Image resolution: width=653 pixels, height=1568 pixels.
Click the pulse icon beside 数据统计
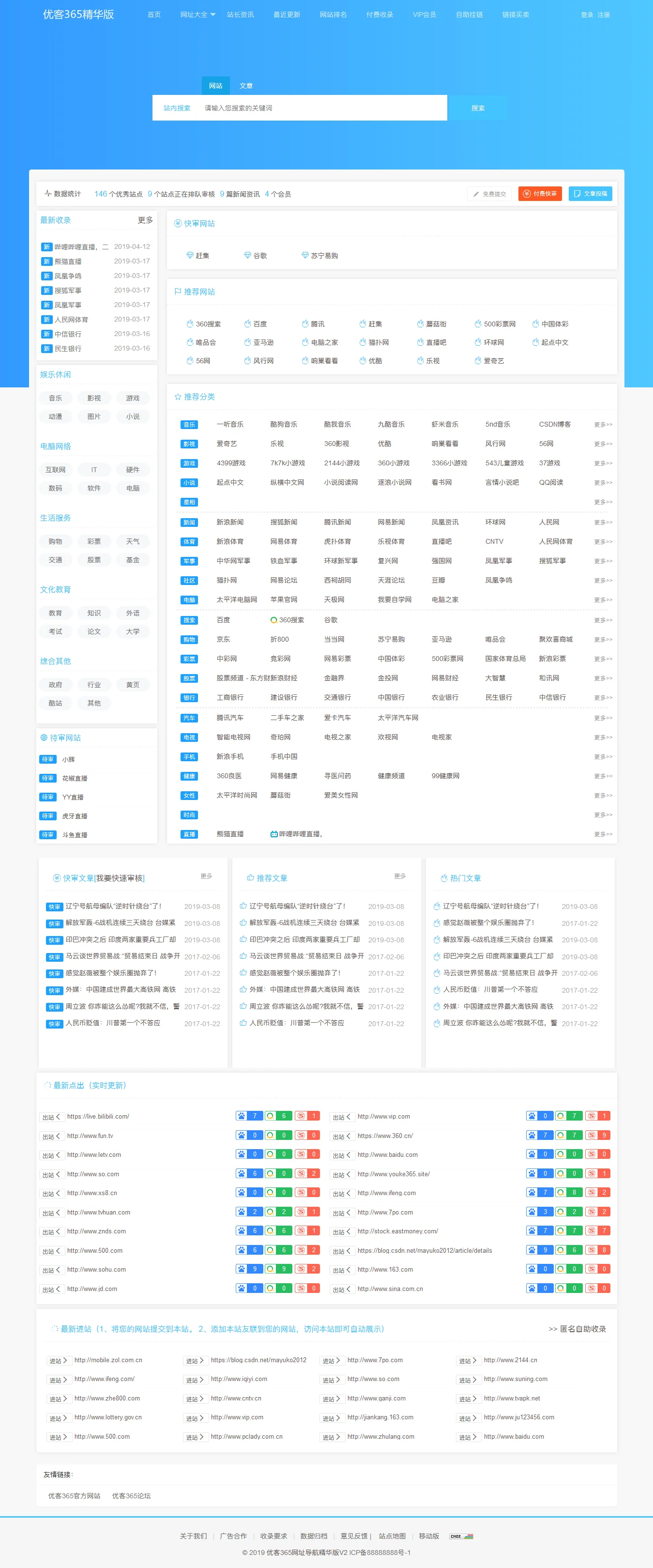tap(47, 194)
